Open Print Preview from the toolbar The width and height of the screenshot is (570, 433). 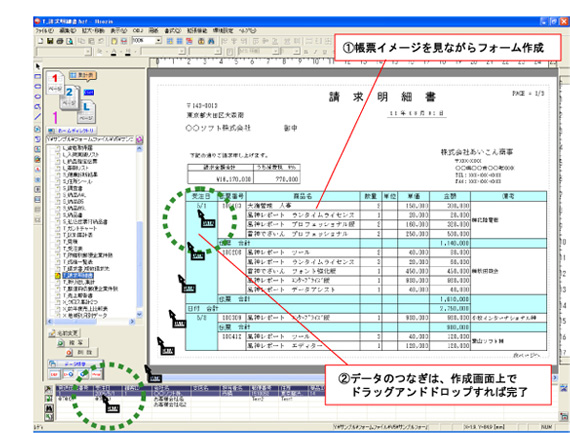tap(69, 41)
